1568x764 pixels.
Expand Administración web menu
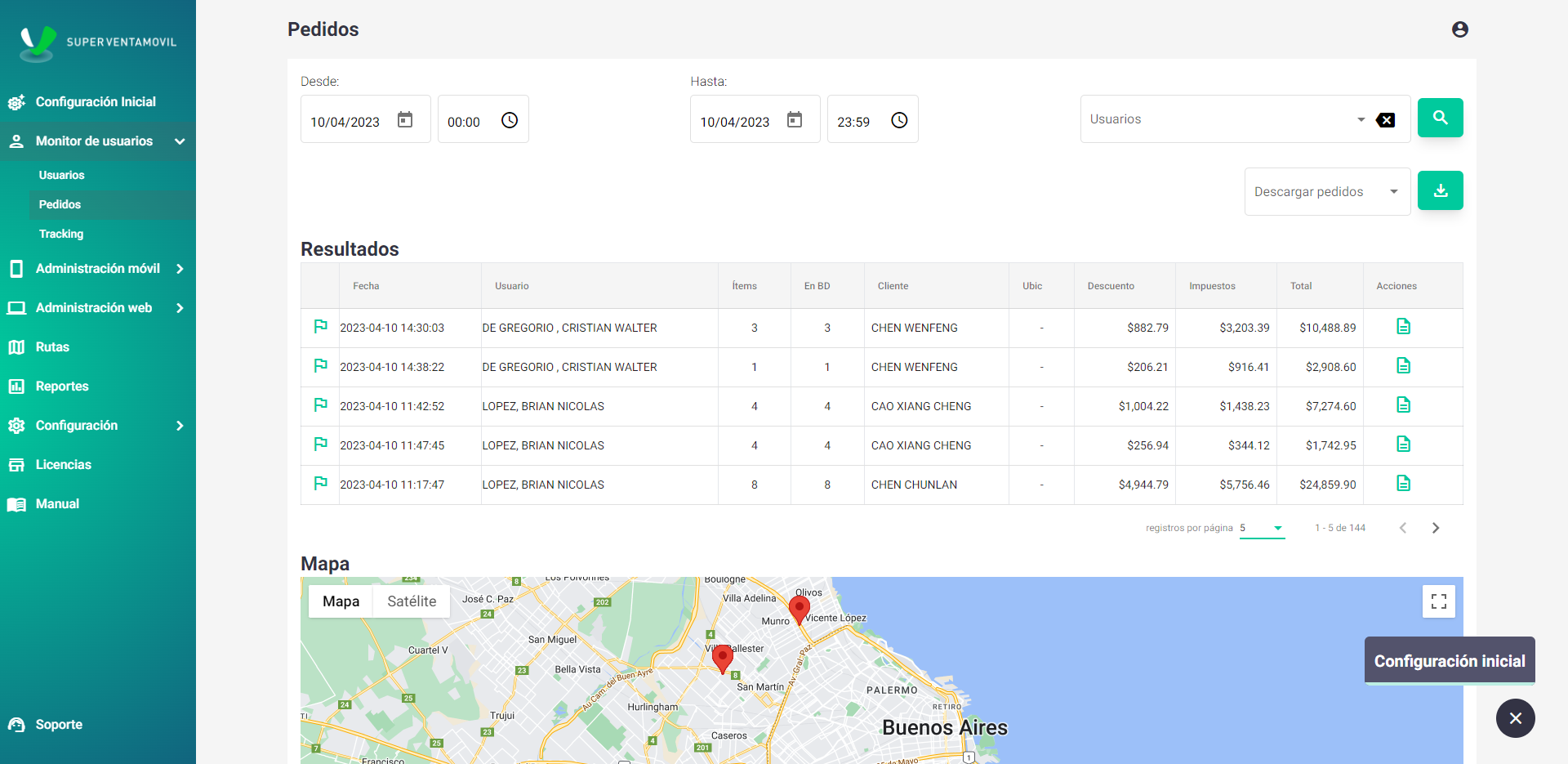(98, 308)
